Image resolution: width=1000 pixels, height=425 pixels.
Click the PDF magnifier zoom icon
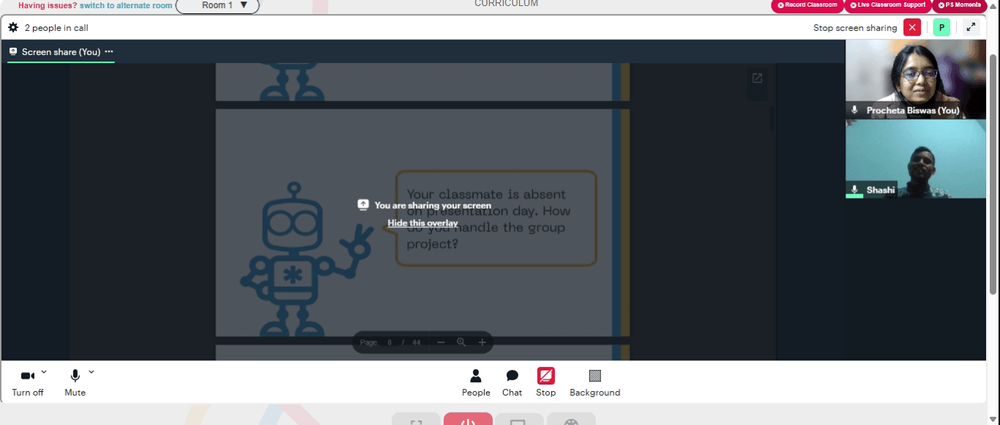[x=461, y=342]
